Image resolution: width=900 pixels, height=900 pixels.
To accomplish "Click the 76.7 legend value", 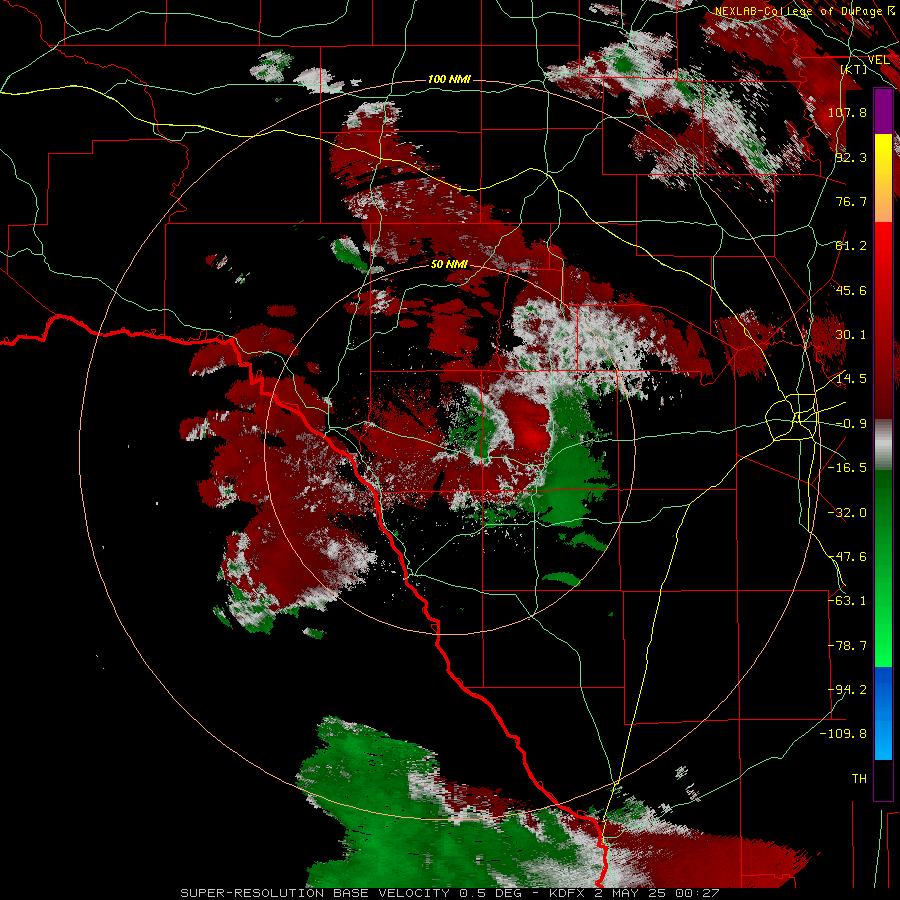I will (x=851, y=201).
